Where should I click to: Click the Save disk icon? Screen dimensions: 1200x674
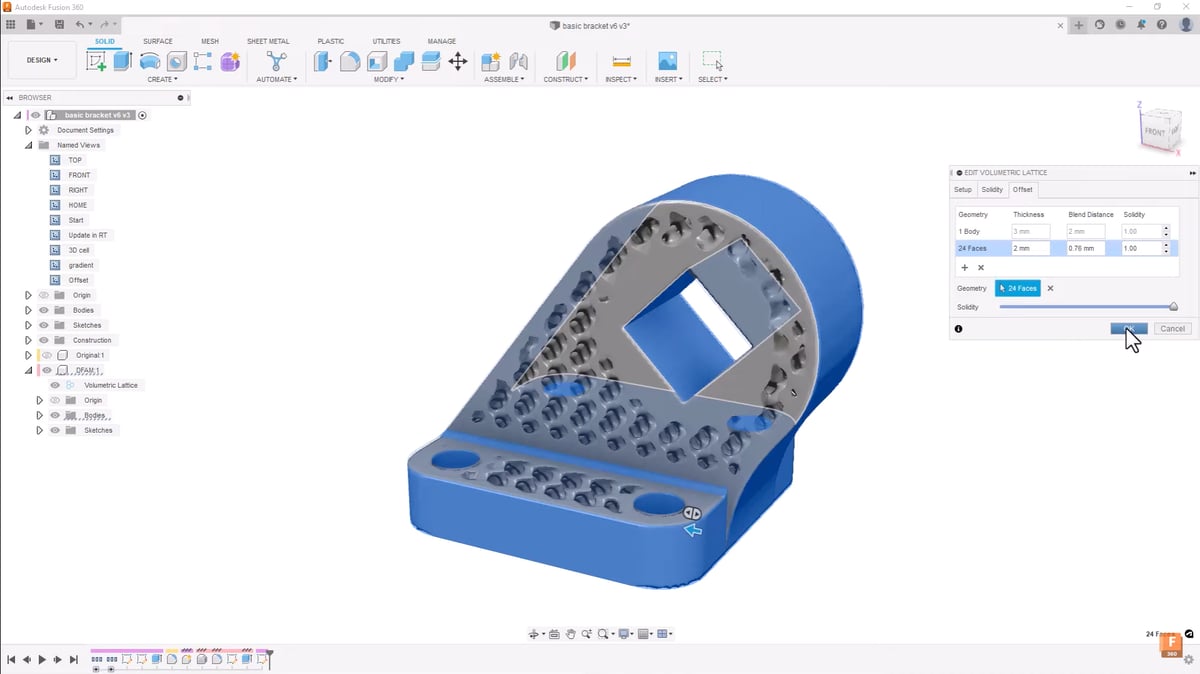tap(60, 23)
